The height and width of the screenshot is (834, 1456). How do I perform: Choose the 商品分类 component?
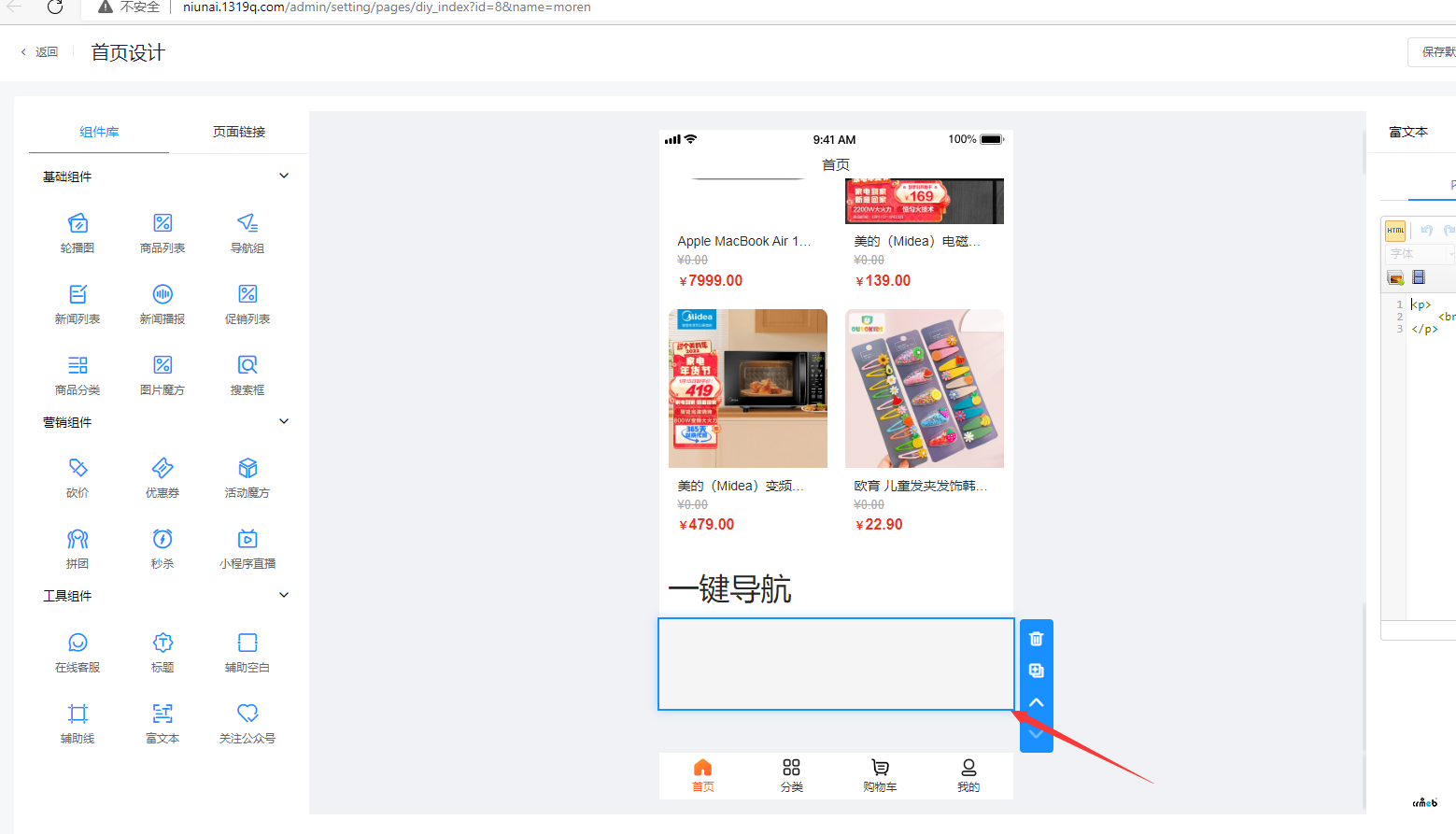(x=78, y=375)
